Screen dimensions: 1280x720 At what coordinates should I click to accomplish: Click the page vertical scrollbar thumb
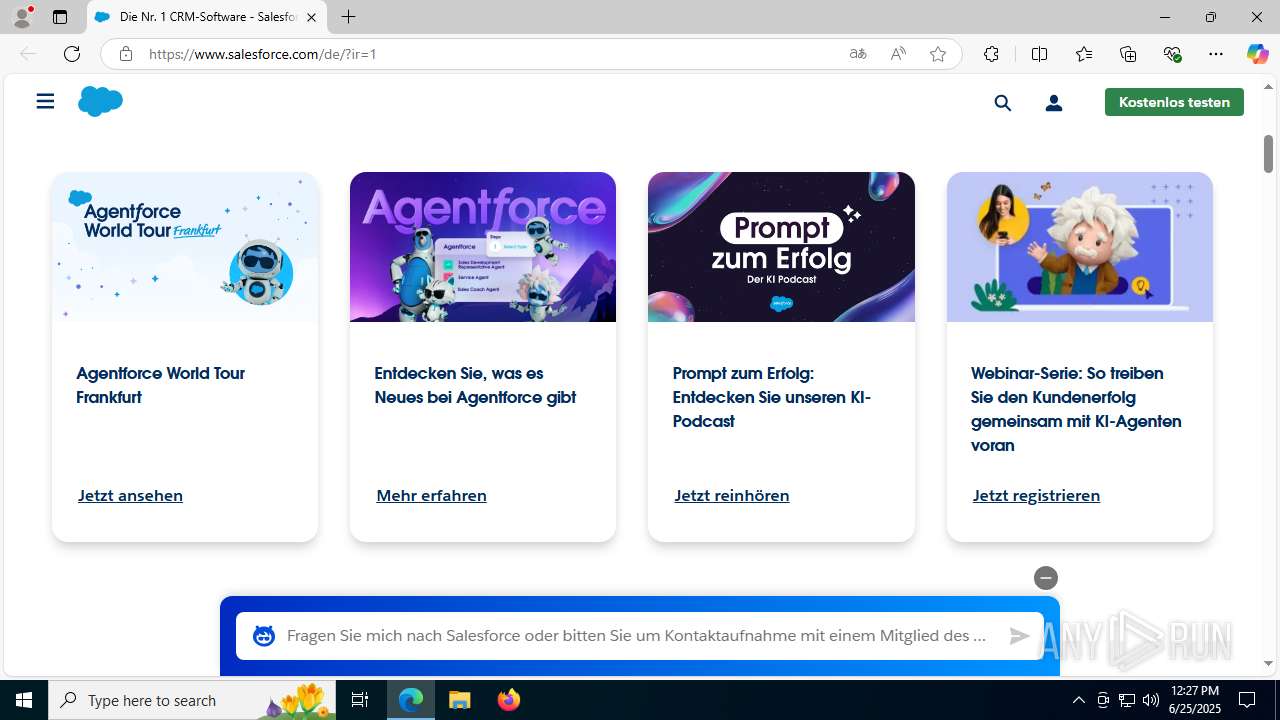click(1268, 153)
